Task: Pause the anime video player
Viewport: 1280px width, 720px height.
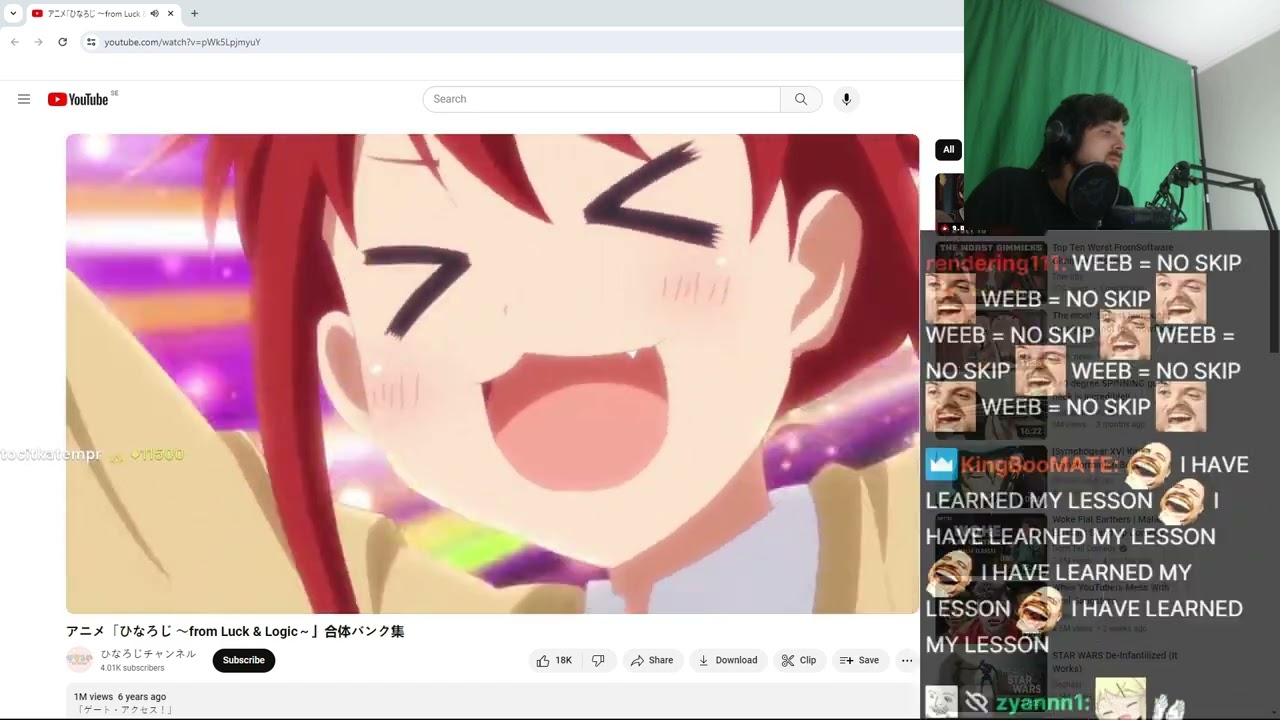Action: pyautogui.click(x=492, y=373)
